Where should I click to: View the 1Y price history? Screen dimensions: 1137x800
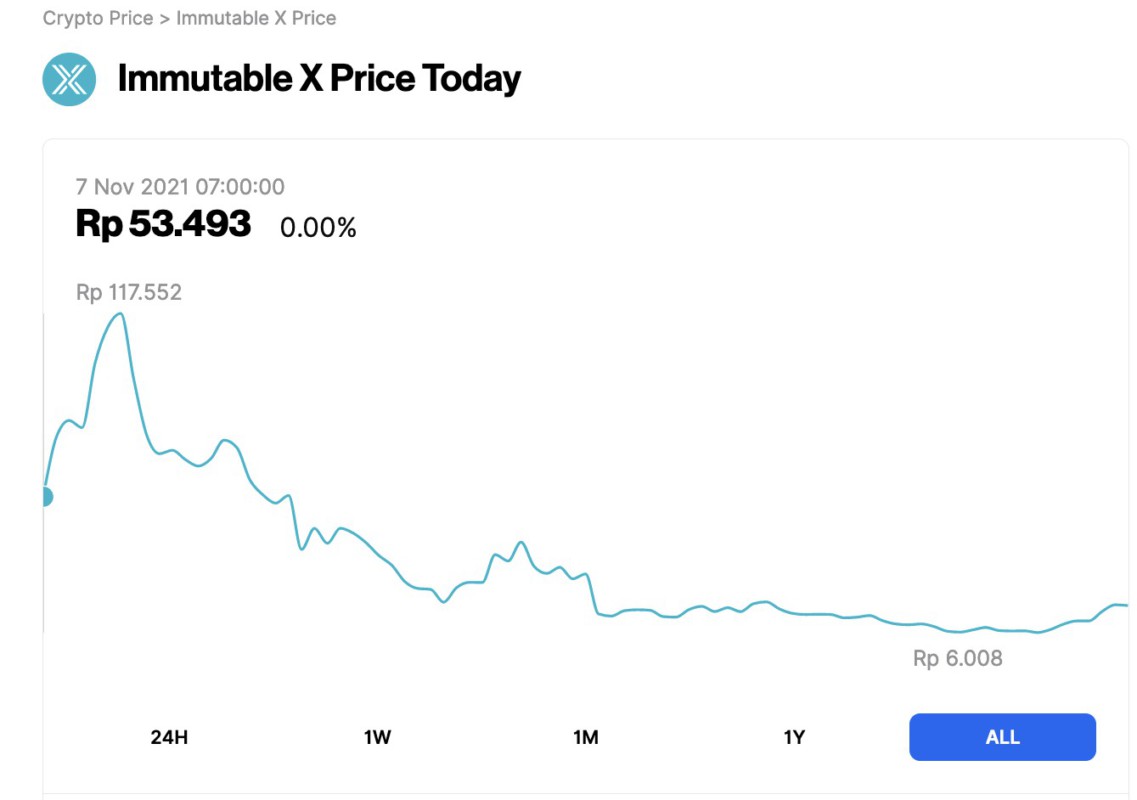click(x=793, y=736)
